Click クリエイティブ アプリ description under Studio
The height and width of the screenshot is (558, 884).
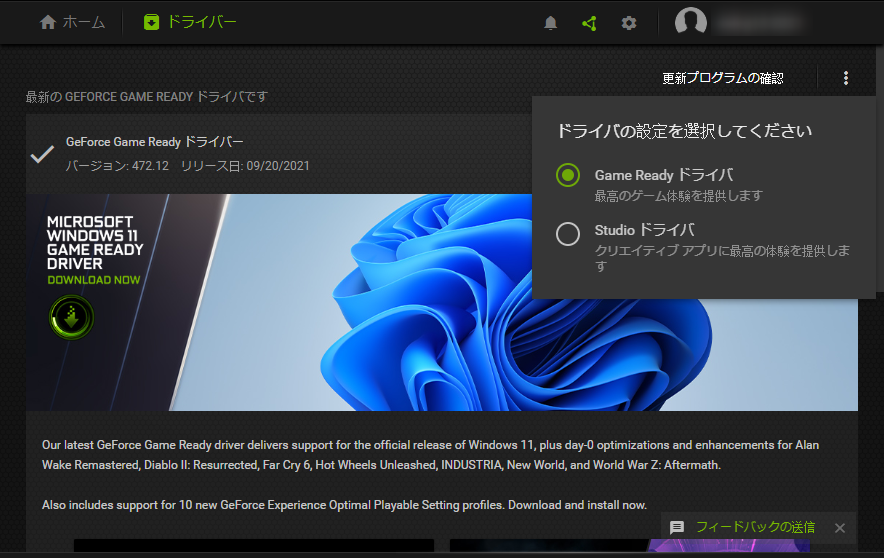pos(722,258)
